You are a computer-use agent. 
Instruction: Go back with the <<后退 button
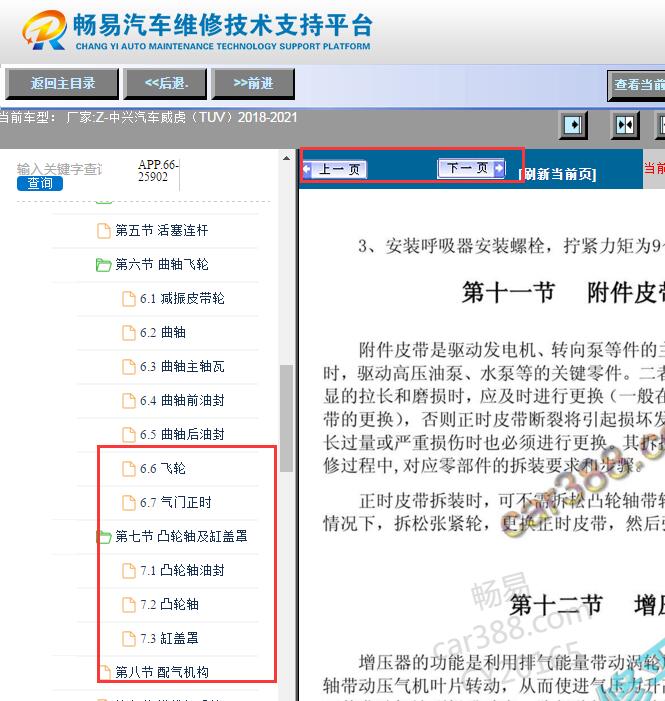(165, 84)
